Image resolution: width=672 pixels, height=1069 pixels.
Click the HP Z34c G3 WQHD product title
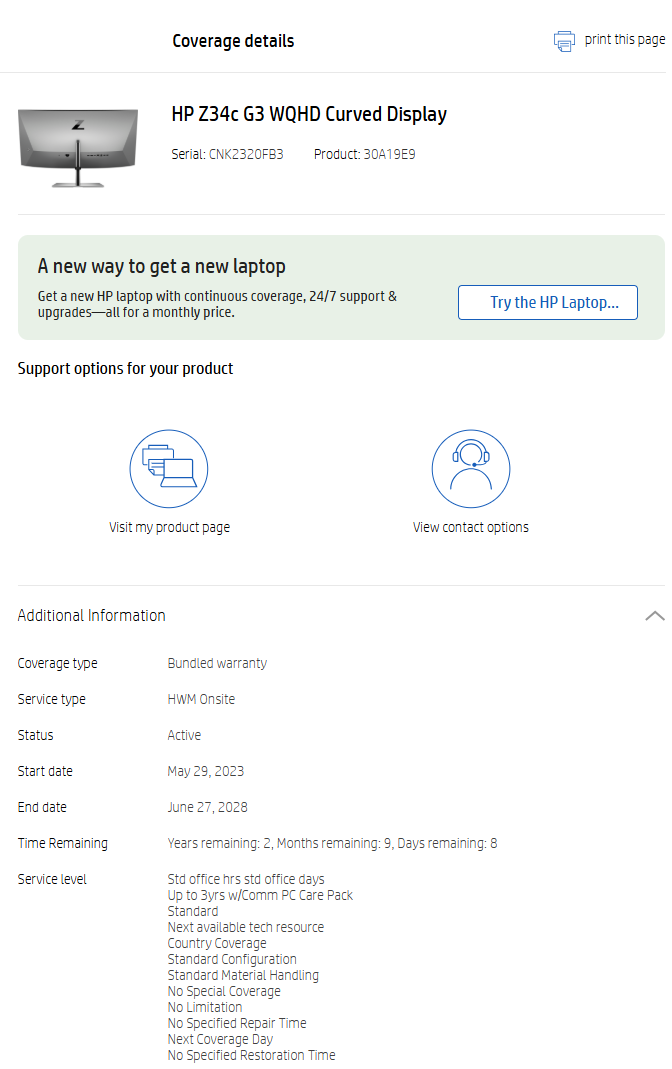309,114
